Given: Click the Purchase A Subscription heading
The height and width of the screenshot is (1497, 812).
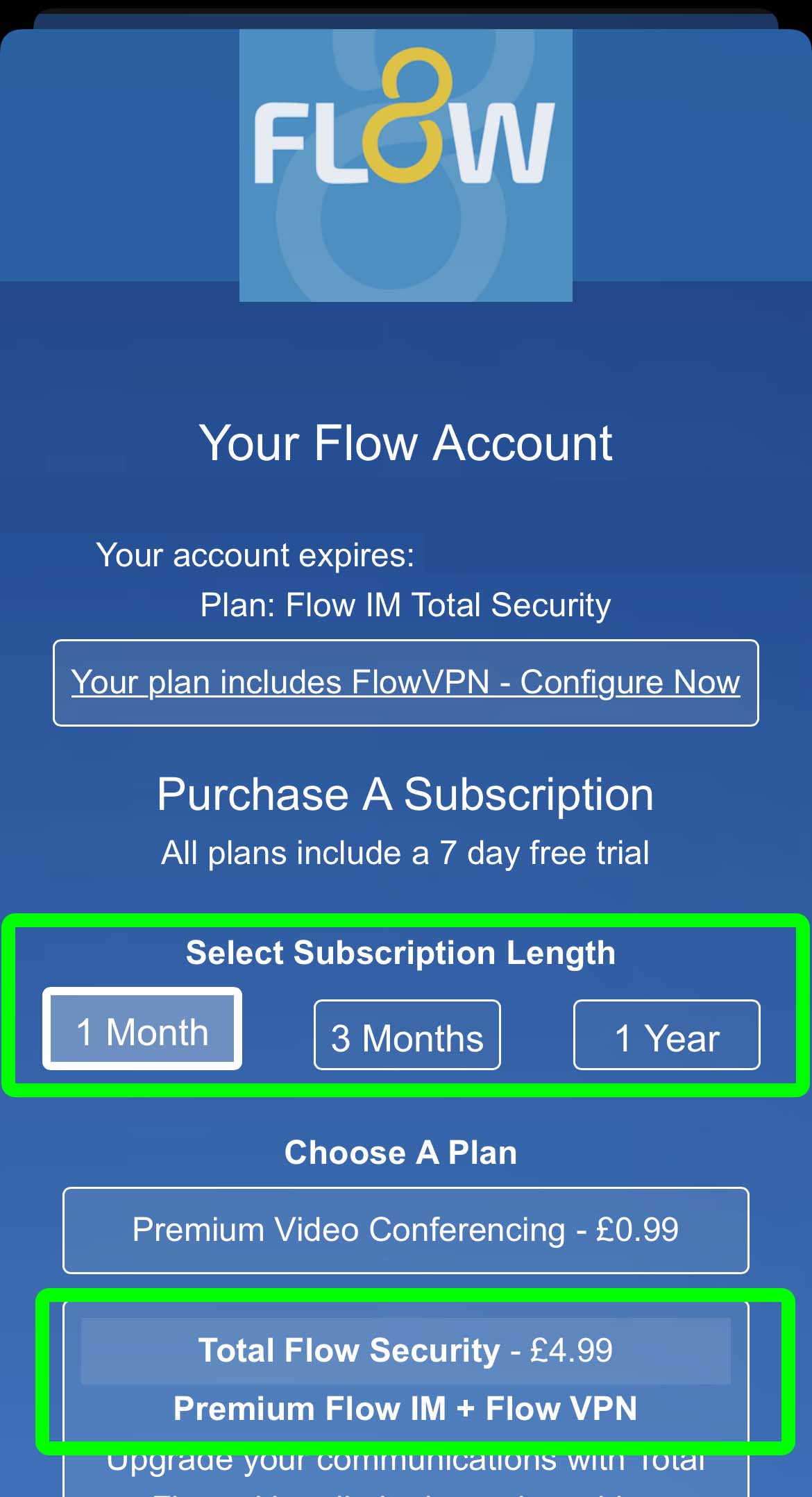Looking at the screenshot, I should (x=405, y=794).
